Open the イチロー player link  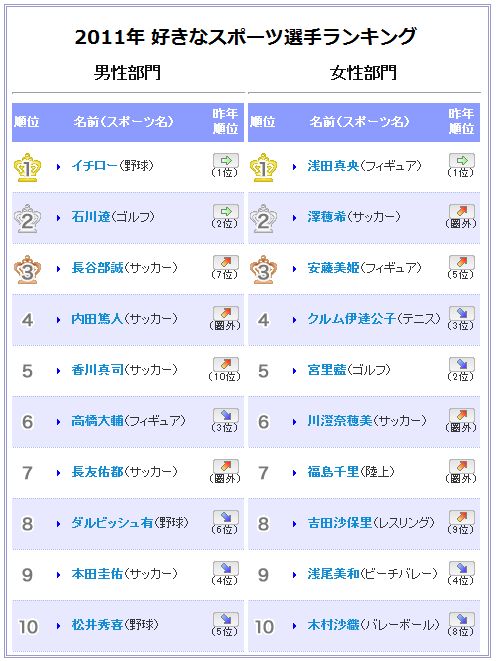coord(94,166)
